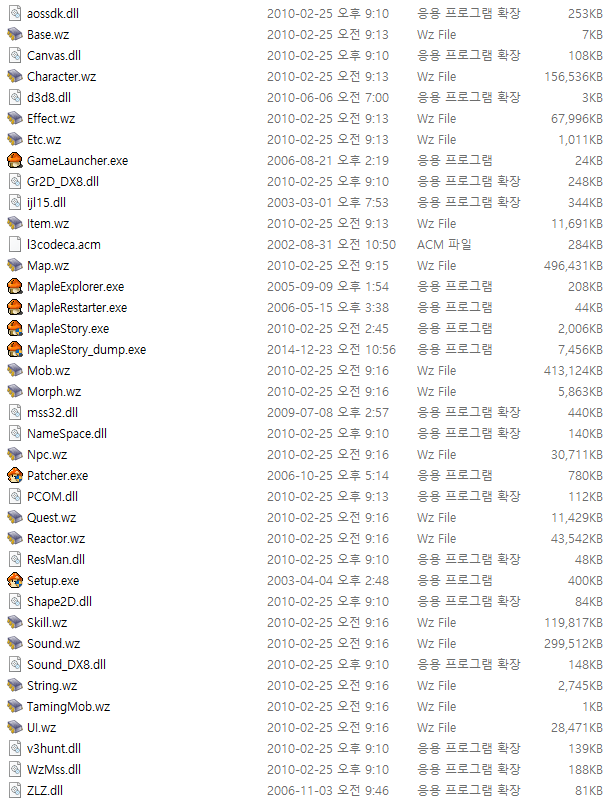Click the MapleExplorer.exe icon
Screen dimensions: 616x803
[15, 286]
